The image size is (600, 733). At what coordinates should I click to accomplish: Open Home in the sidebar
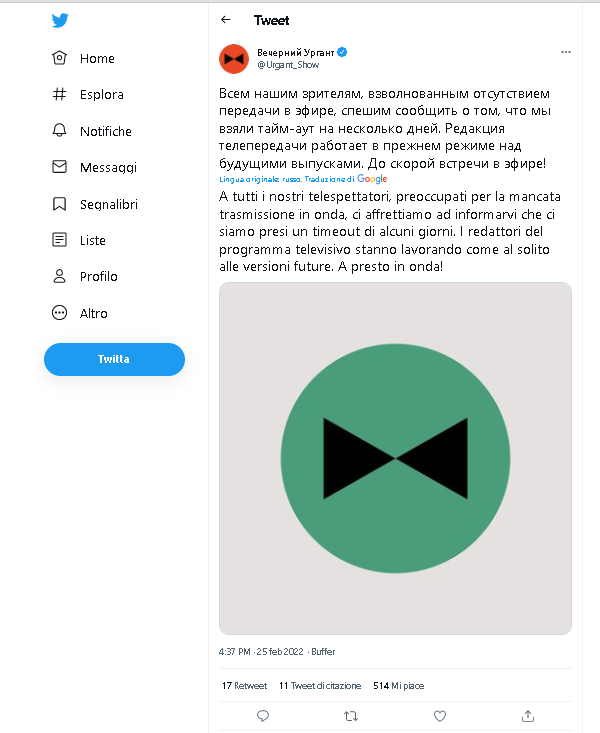[x=83, y=58]
